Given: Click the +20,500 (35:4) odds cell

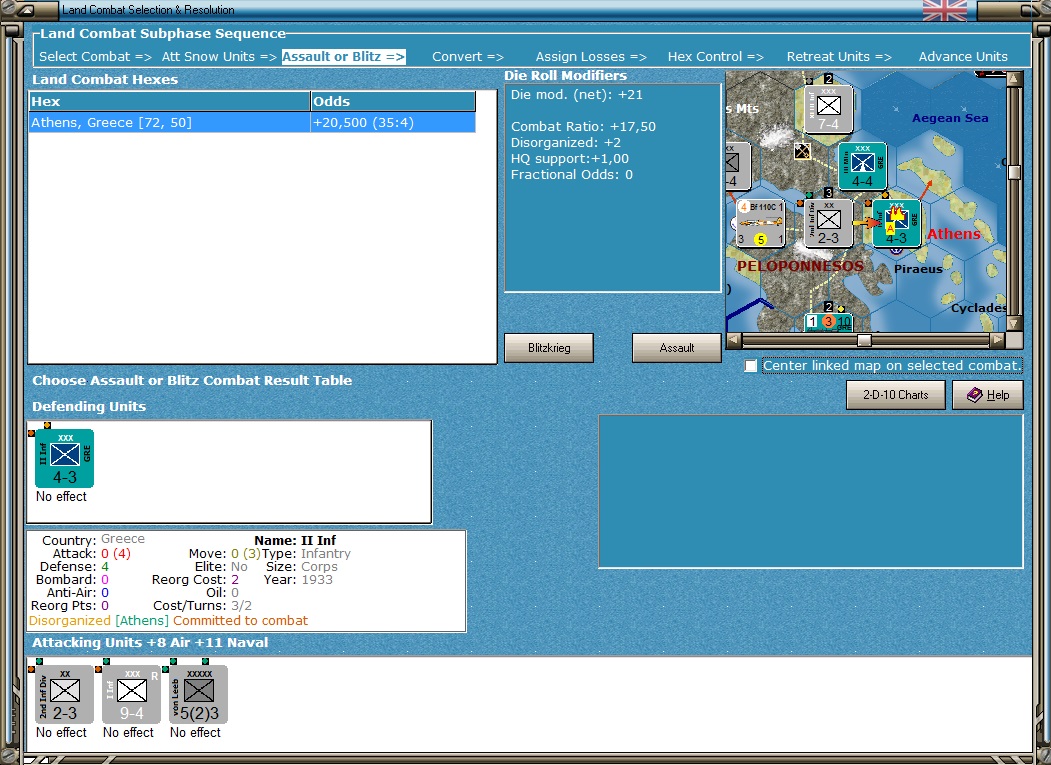Looking at the screenshot, I should coord(393,123).
